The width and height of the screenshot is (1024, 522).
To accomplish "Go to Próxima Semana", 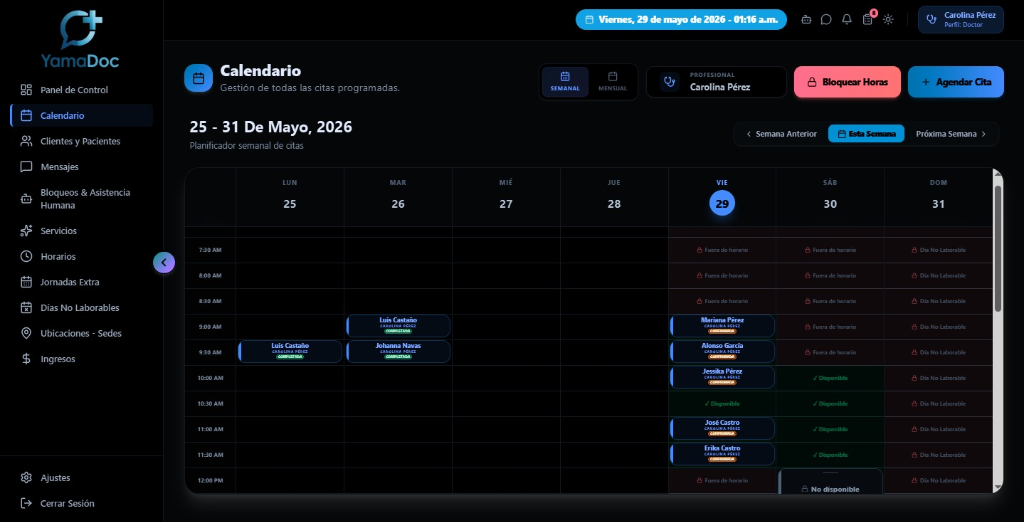I will point(951,134).
